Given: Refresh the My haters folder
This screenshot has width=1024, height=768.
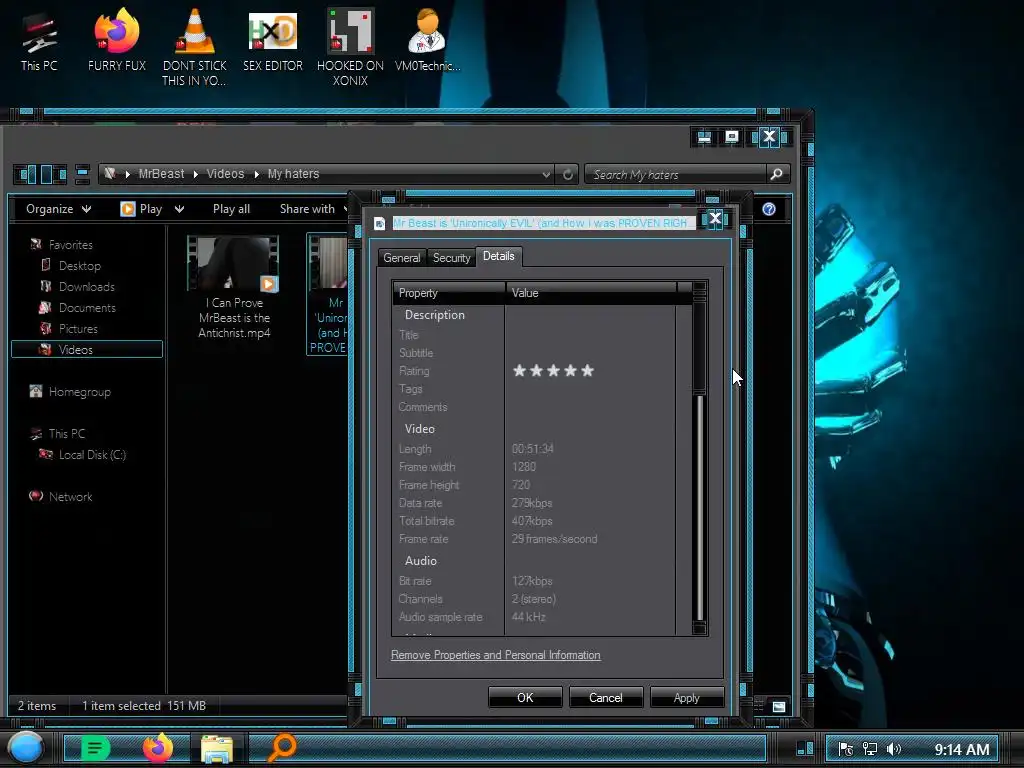Looking at the screenshot, I should pos(568,174).
